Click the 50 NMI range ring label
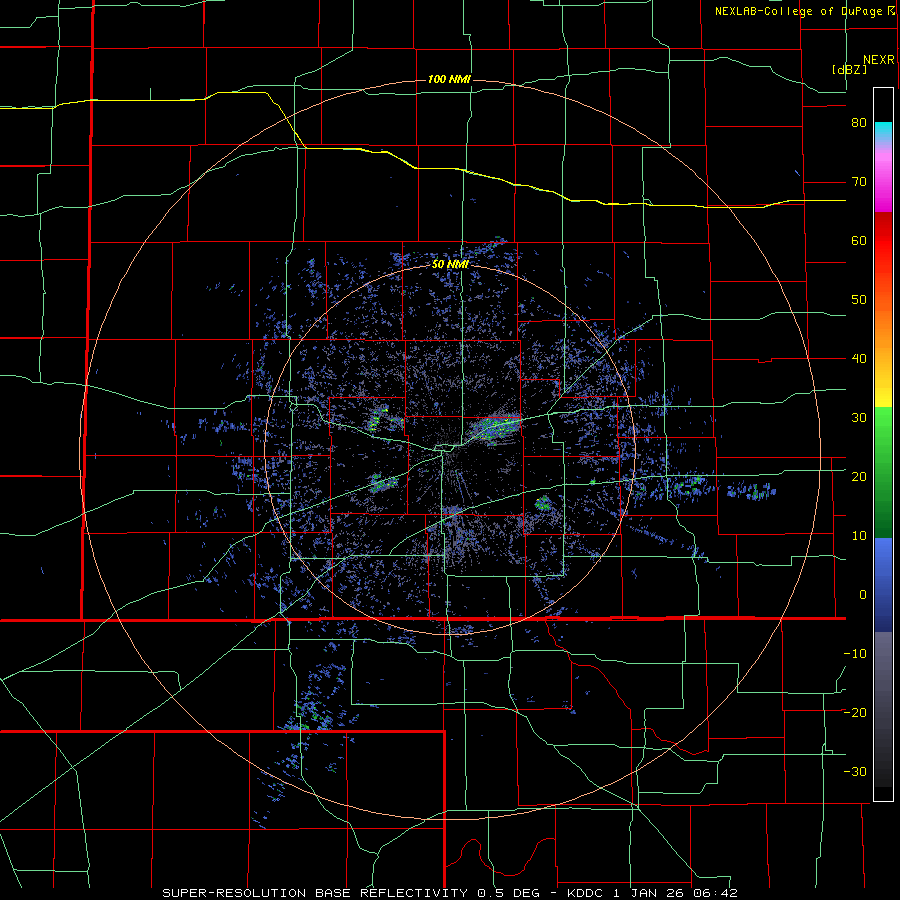The height and width of the screenshot is (900, 900). pos(450,264)
